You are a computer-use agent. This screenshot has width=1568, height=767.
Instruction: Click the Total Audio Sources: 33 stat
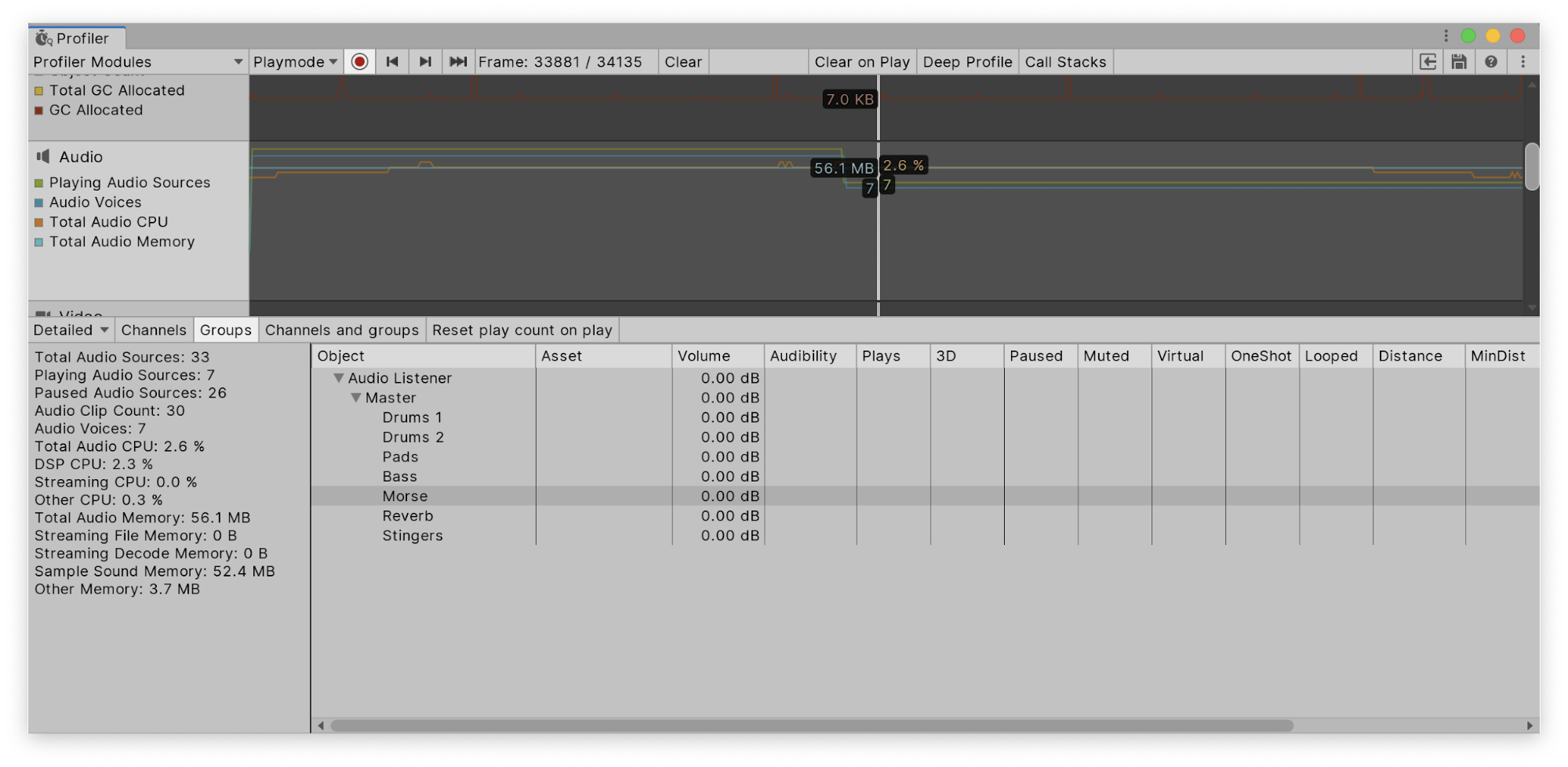coord(122,357)
